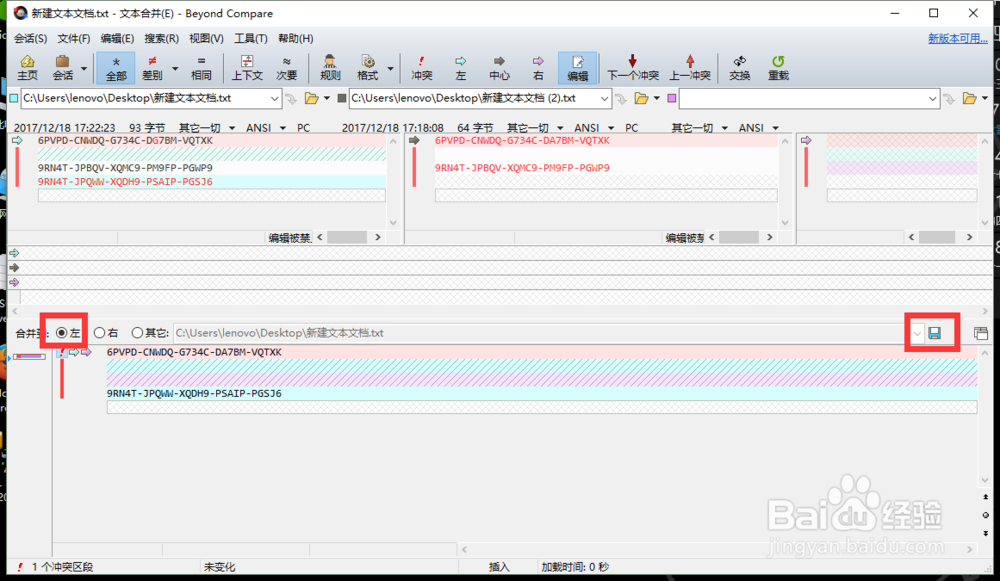Click the thumbnail overview strip beside output
This screenshot has width=1000, height=581.
coord(29,357)
